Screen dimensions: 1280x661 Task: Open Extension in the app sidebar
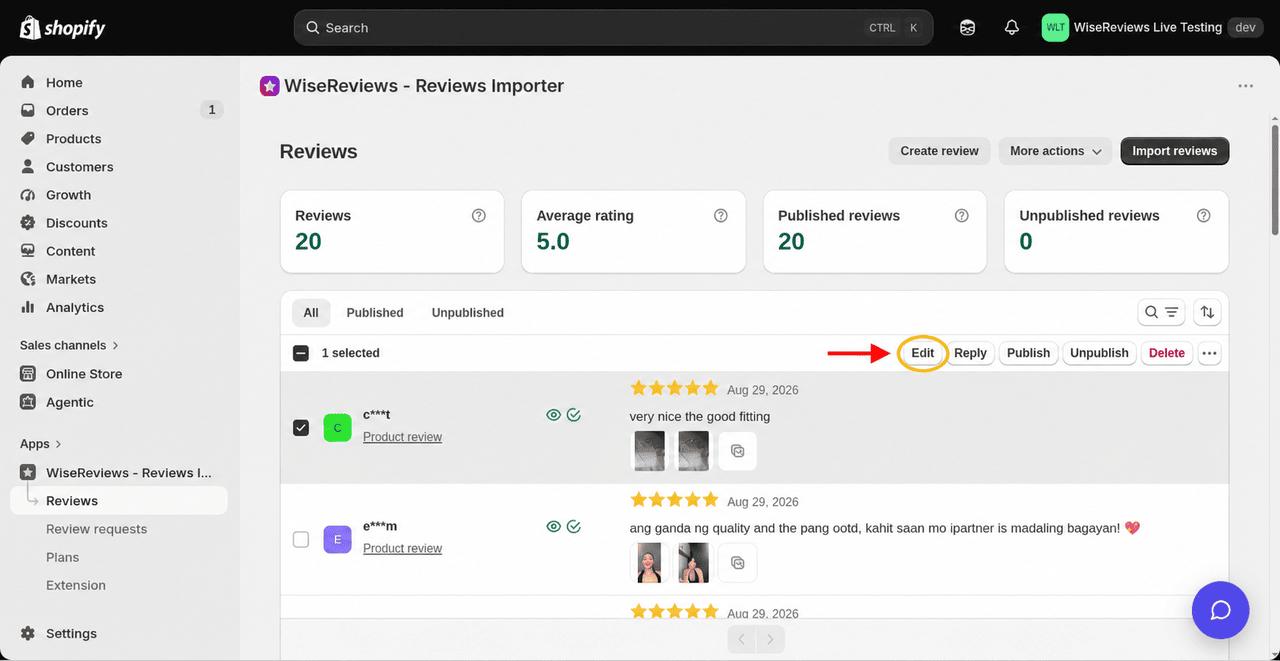click(x=76, y=585)
